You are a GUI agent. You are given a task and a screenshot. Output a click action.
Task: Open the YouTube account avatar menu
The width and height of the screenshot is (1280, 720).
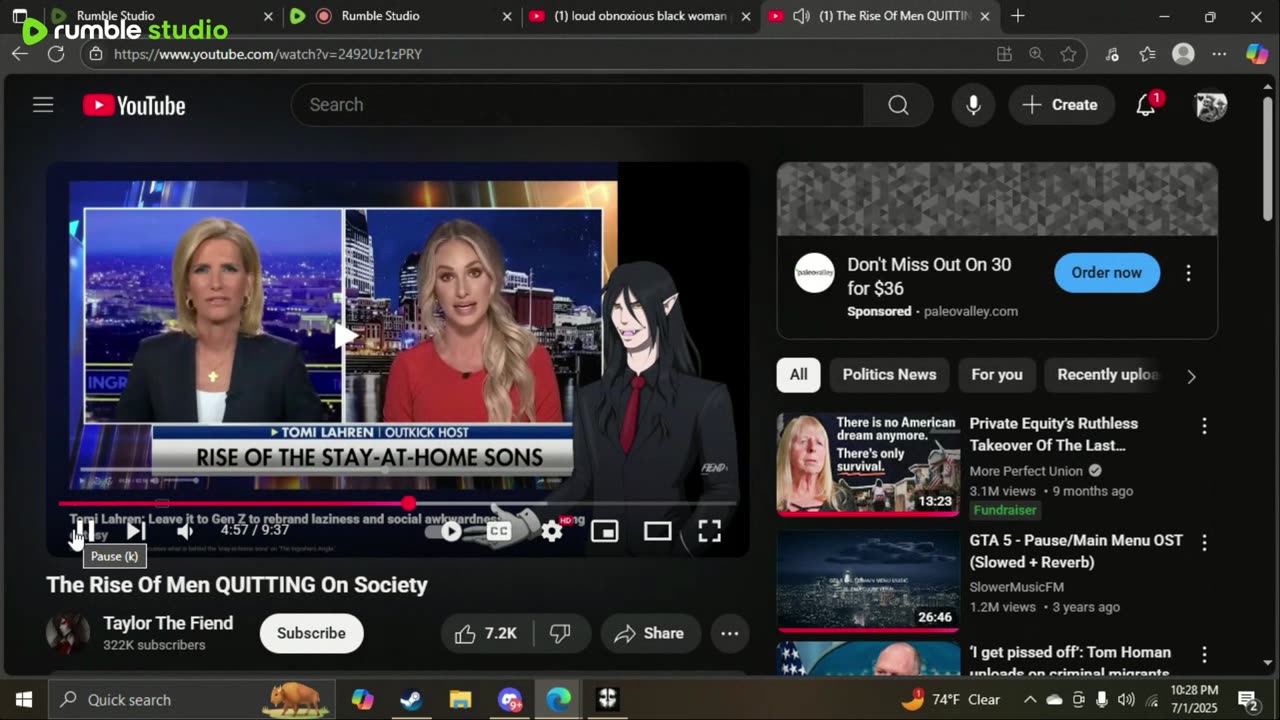(x=1210, y=105)
